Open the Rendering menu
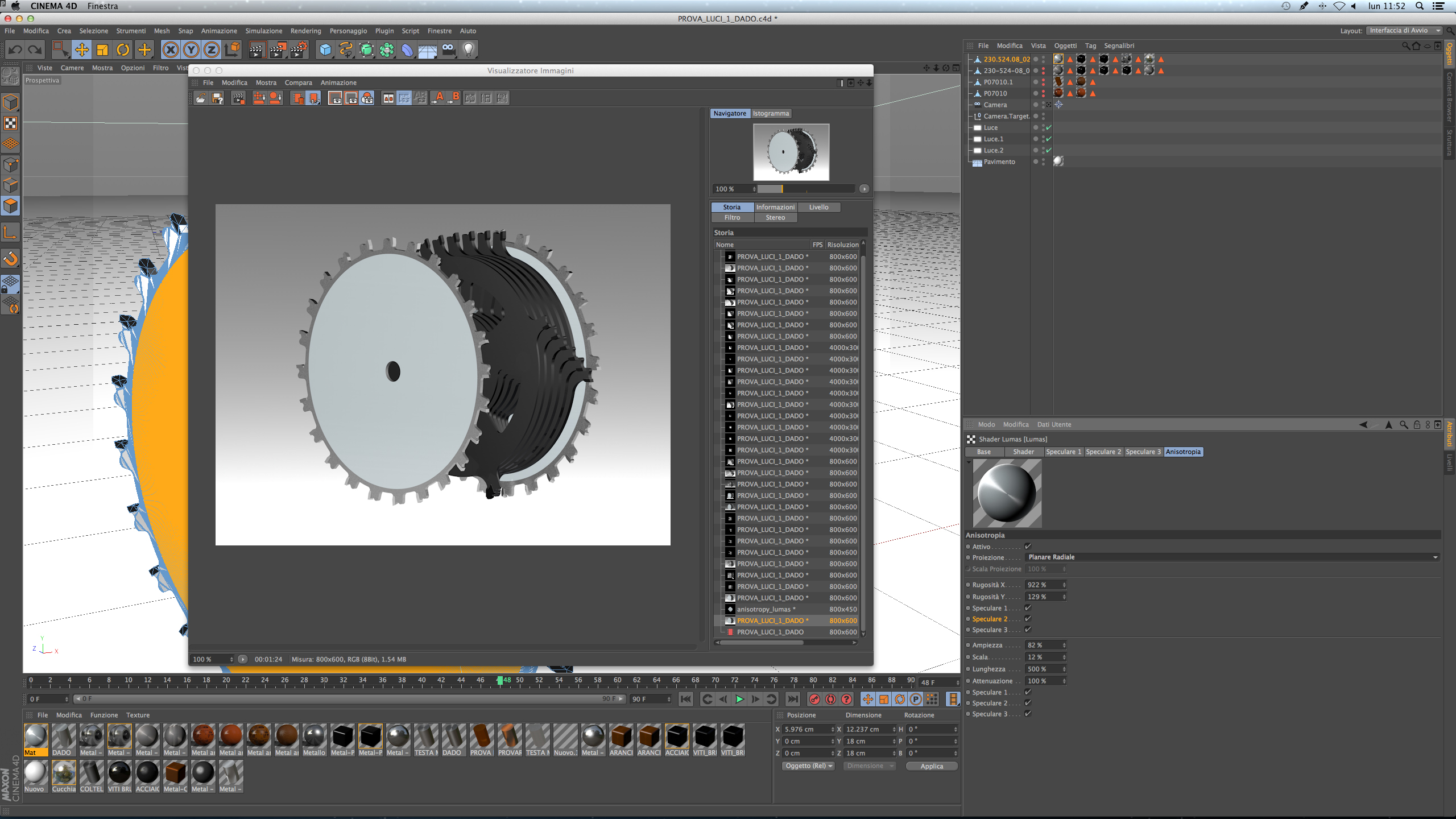 click(x=305, y=31)
